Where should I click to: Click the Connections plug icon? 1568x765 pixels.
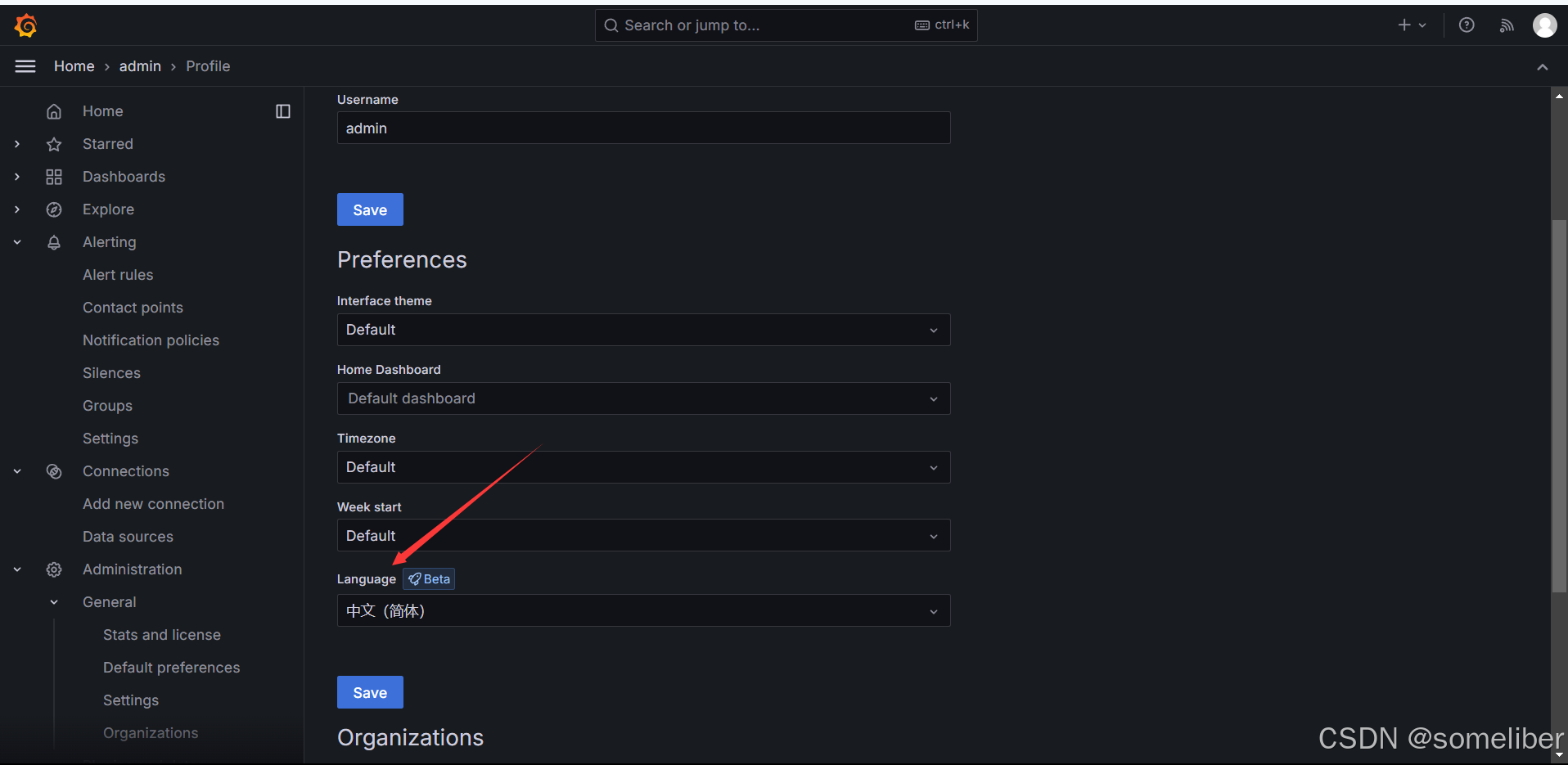point(54,471)
